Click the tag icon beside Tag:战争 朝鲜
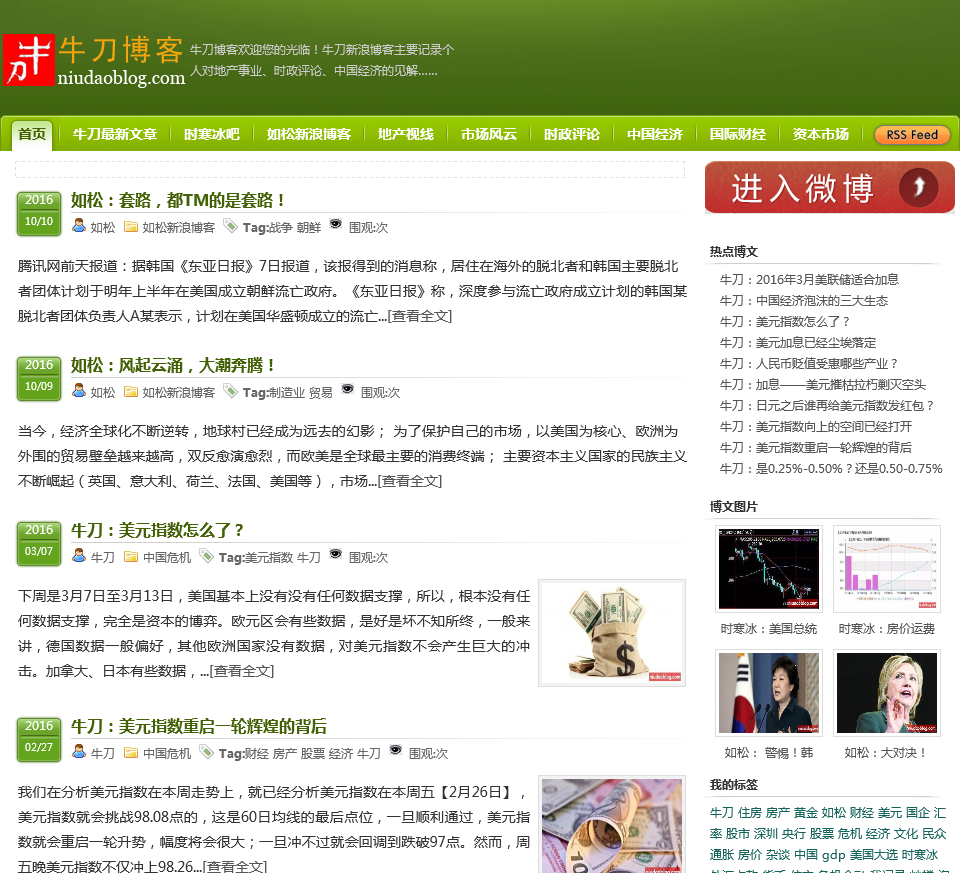 pos(230,226)
